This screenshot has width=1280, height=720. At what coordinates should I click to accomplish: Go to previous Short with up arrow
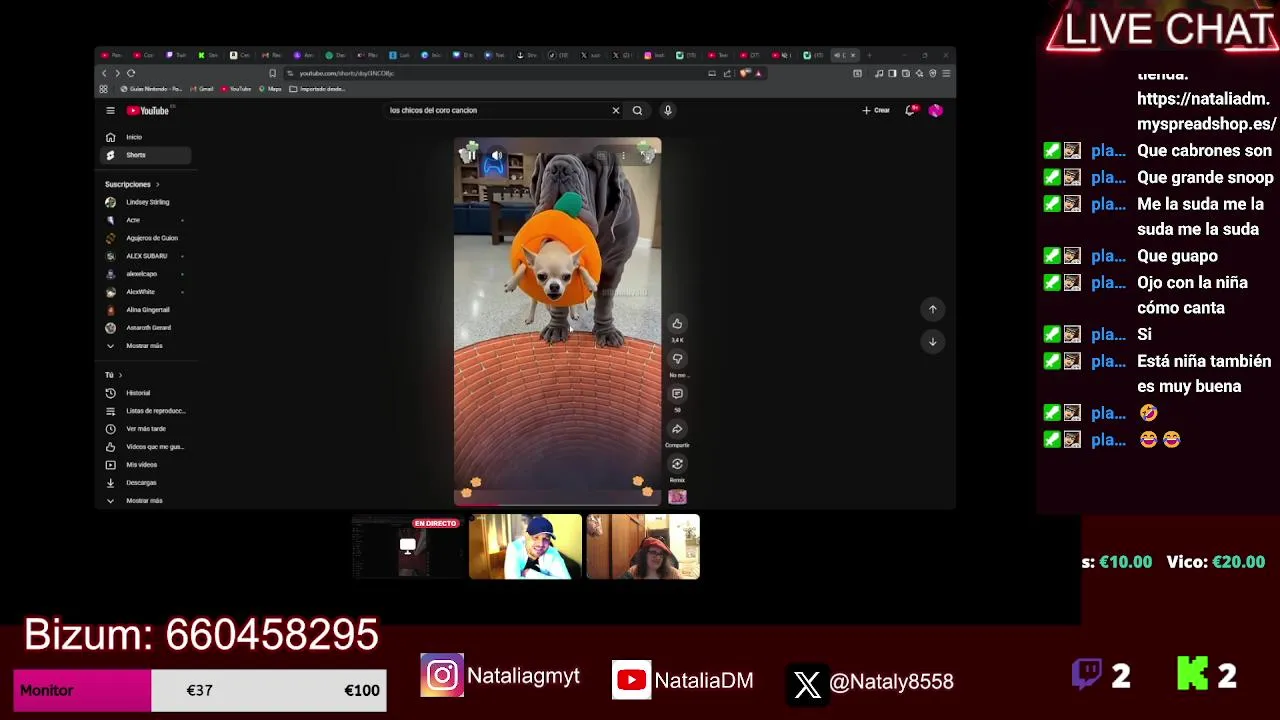pyautogui.click(x=933, y=309)
